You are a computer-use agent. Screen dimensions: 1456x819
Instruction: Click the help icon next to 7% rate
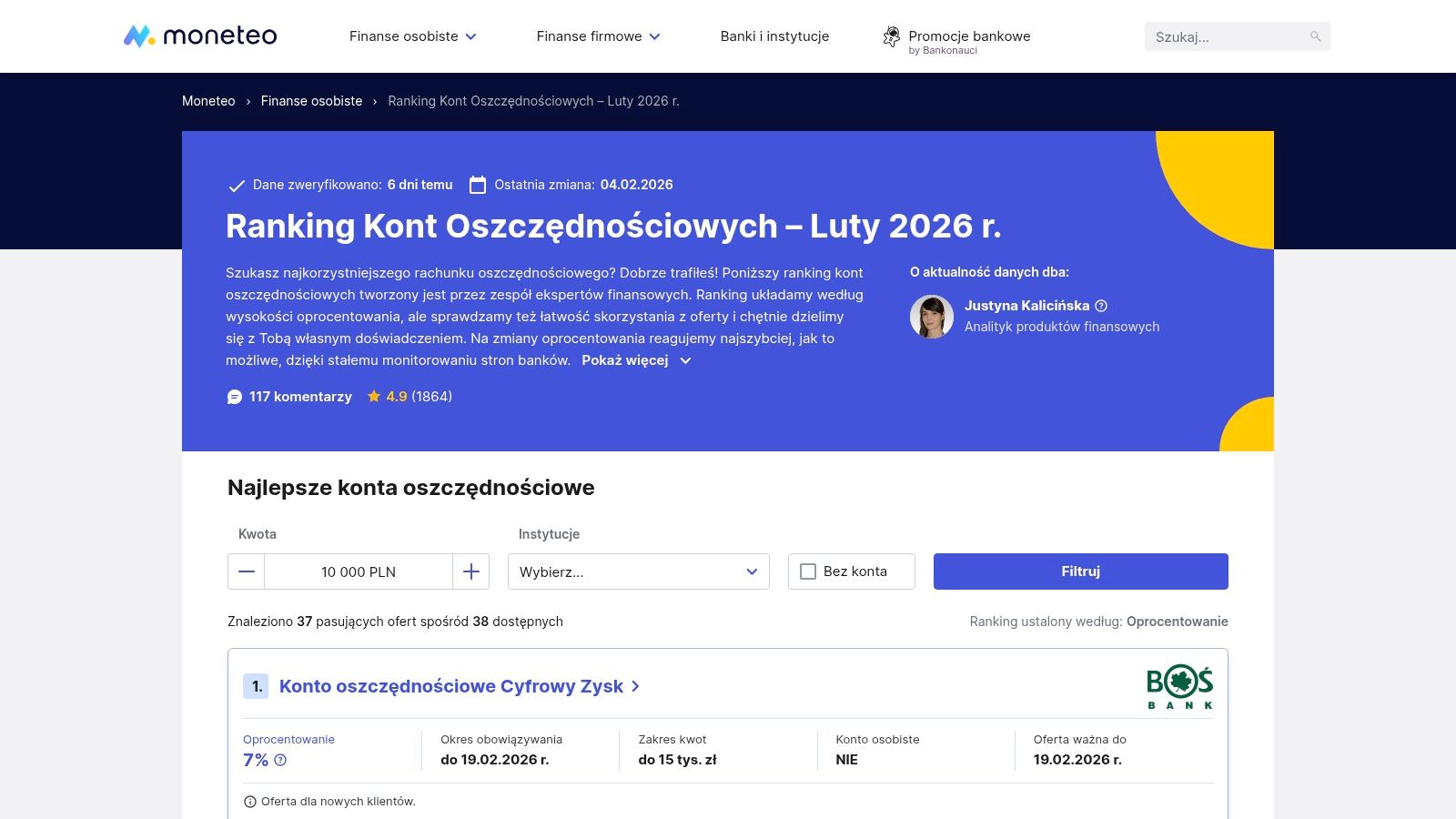280,760
